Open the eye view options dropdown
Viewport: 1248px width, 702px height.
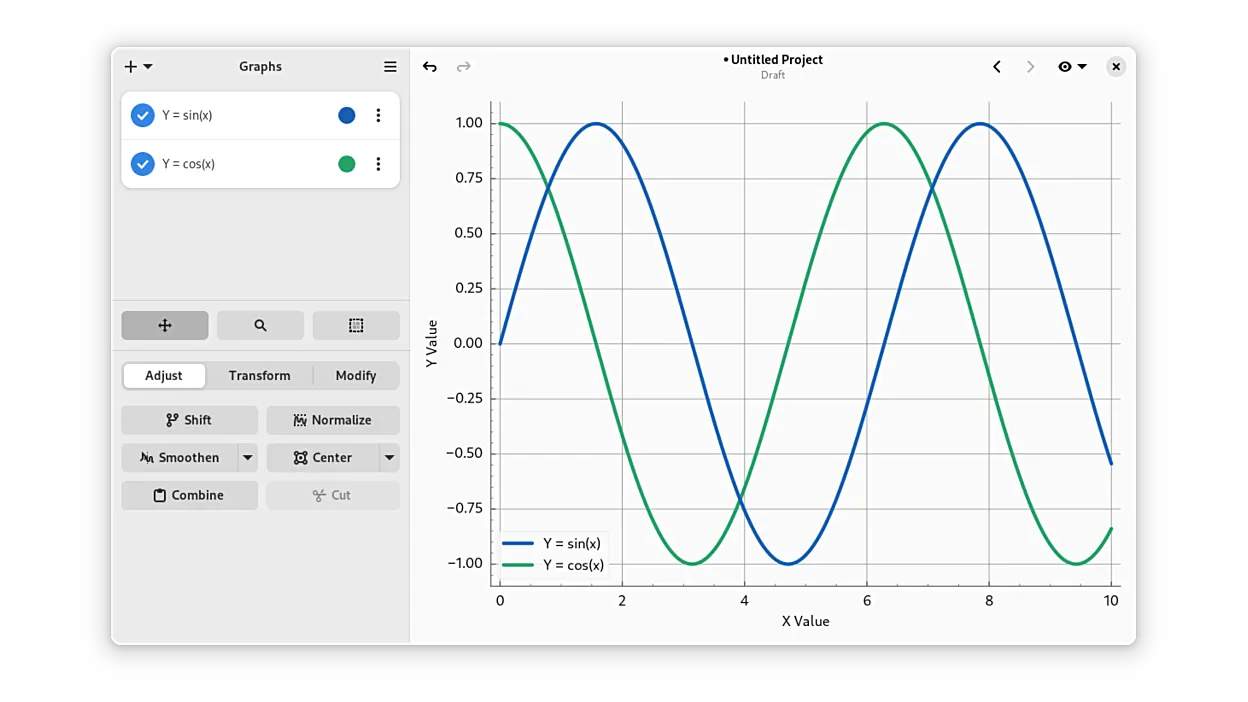(x=1071, y=67)
